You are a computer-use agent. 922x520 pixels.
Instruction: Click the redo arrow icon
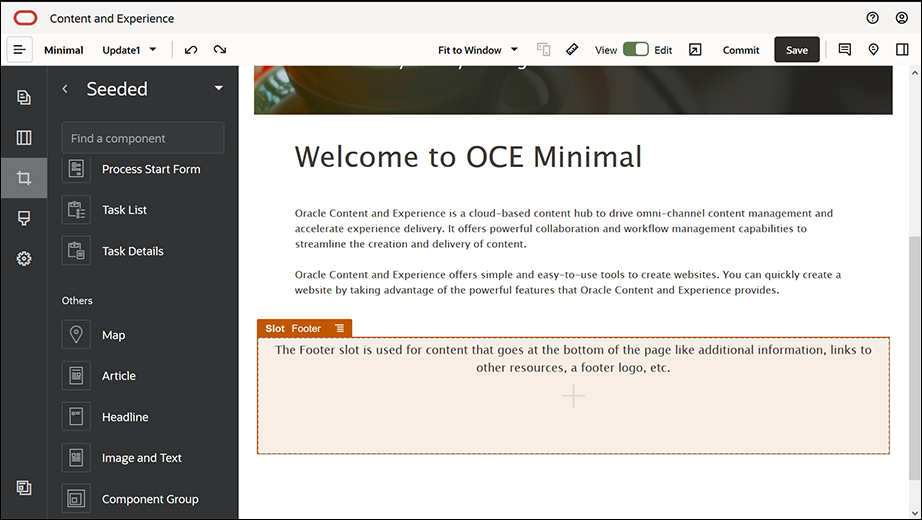pyautogui.click(x=219, y=50)
